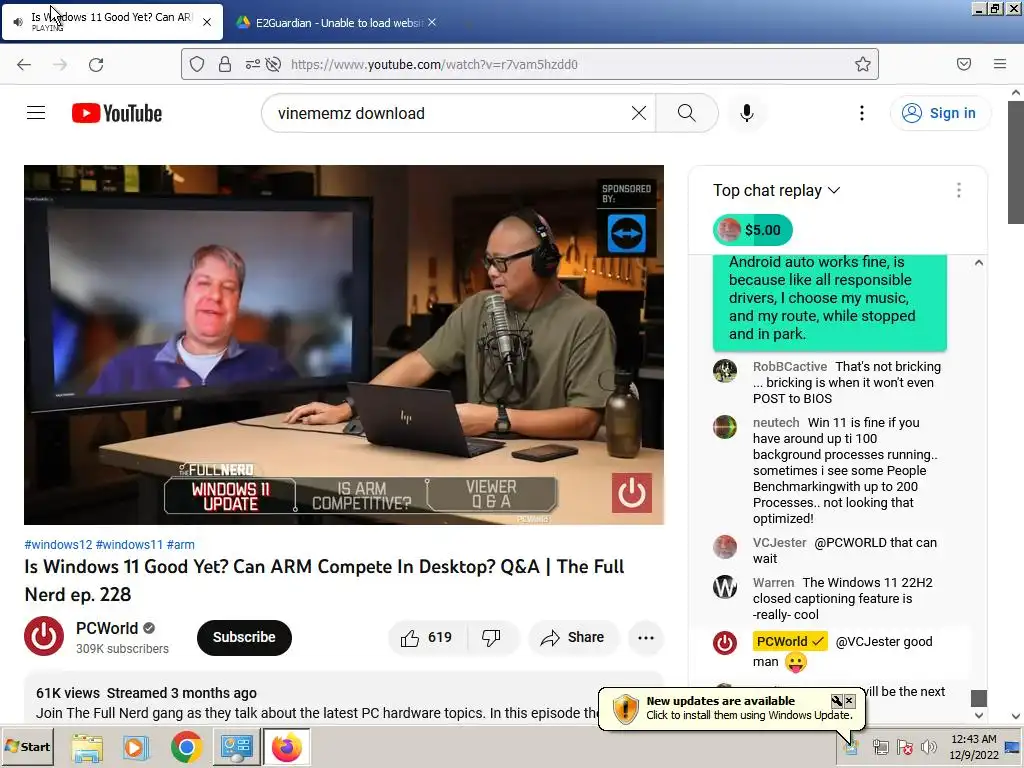
Task: Like the video with thumbs up
Action: 427,637
